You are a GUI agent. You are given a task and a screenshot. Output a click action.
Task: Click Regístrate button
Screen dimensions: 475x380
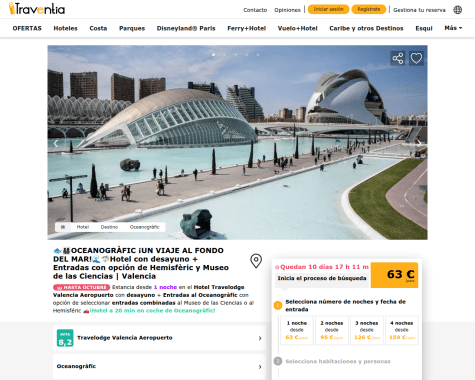369,9
